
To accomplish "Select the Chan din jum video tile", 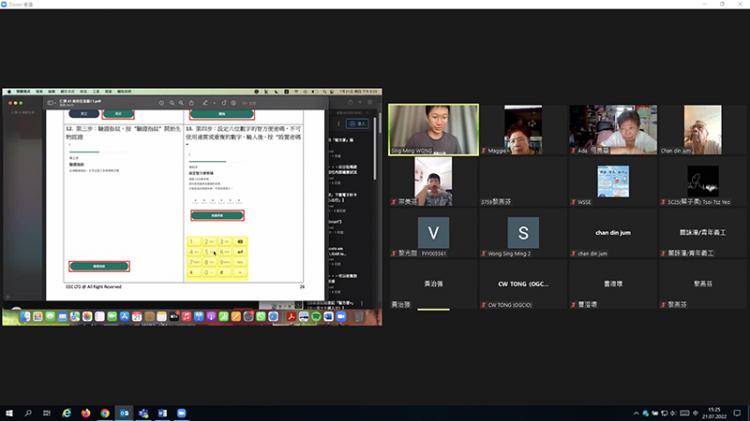I will pos(702,129).
